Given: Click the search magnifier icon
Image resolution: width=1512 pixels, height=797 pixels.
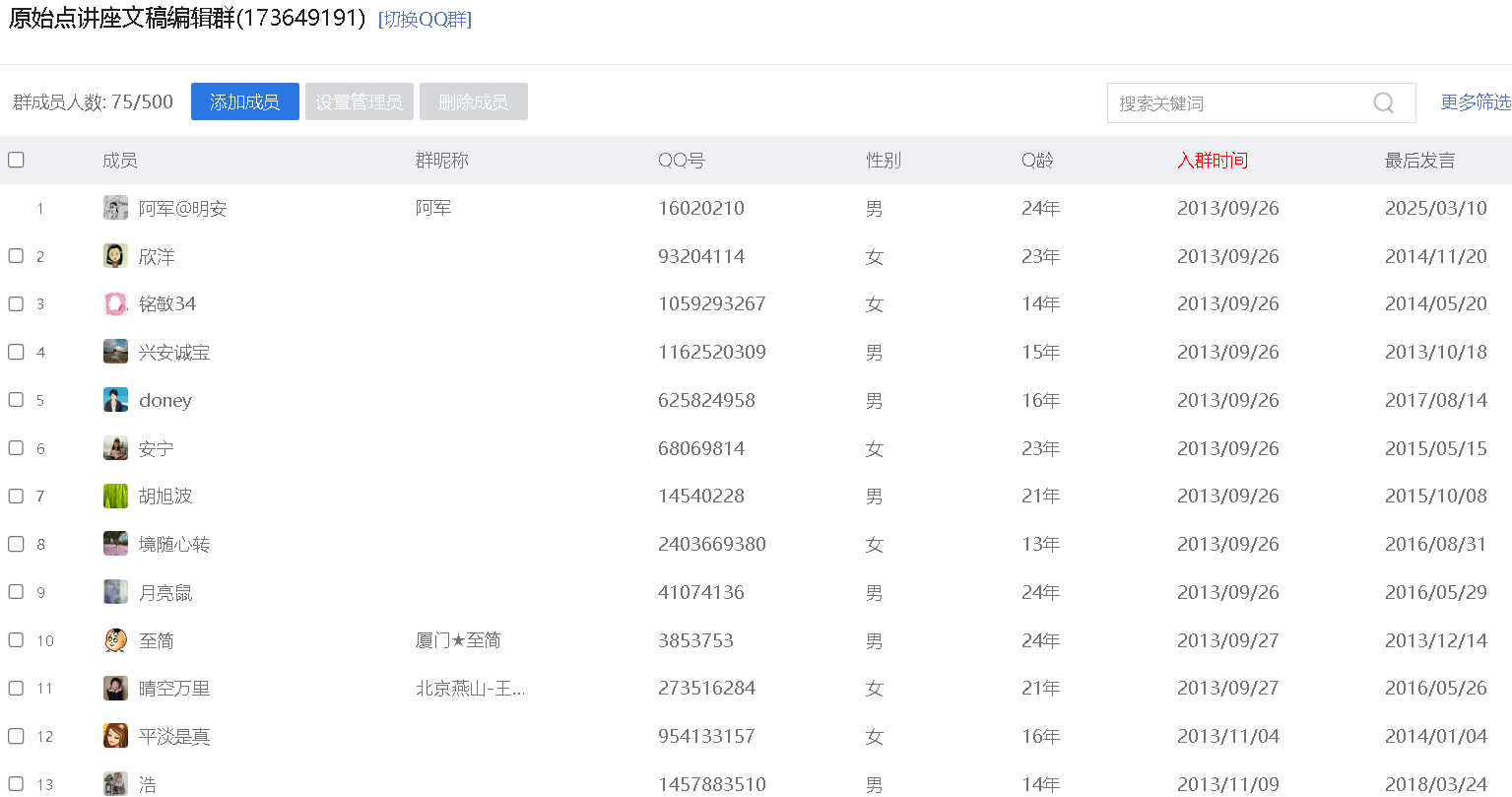Looking at the screenshot, I should [1383, 103].
